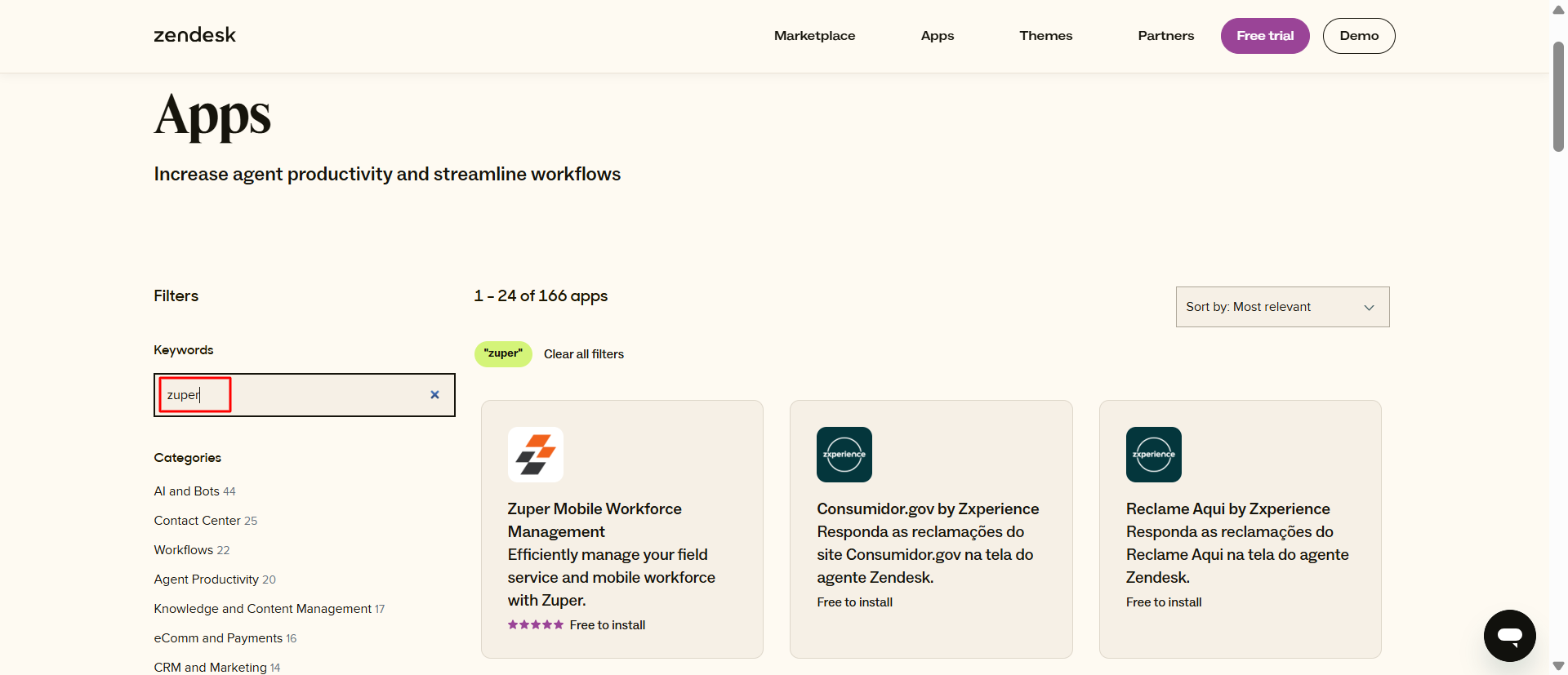Remove the "zuper" filter chip
The width and height of the screenshot is (1568, 675).
coord(503,354)
